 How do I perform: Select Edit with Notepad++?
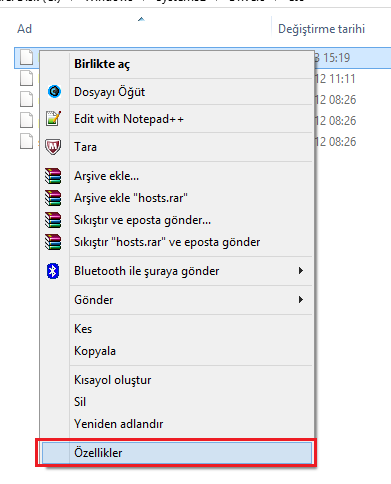click(x=177, y=119)
